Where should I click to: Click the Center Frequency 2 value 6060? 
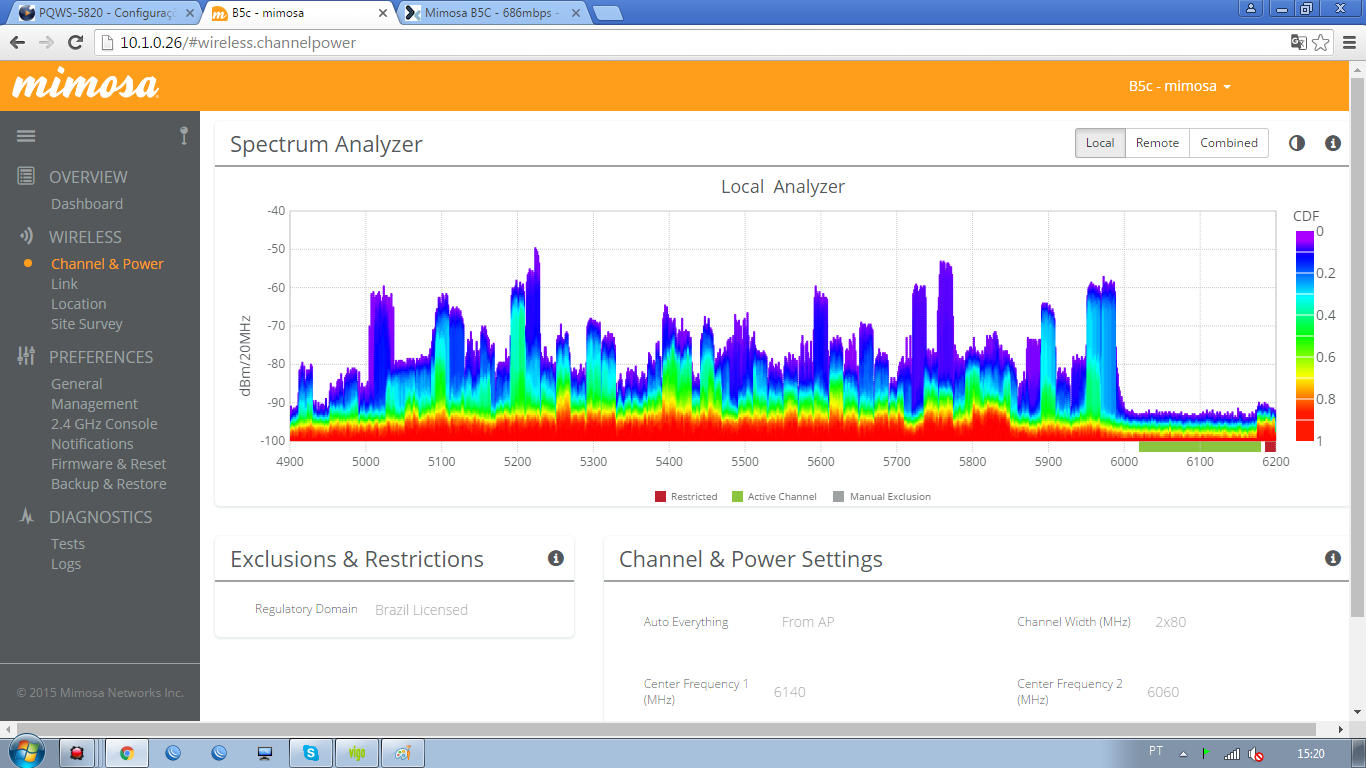[1163, 692]
